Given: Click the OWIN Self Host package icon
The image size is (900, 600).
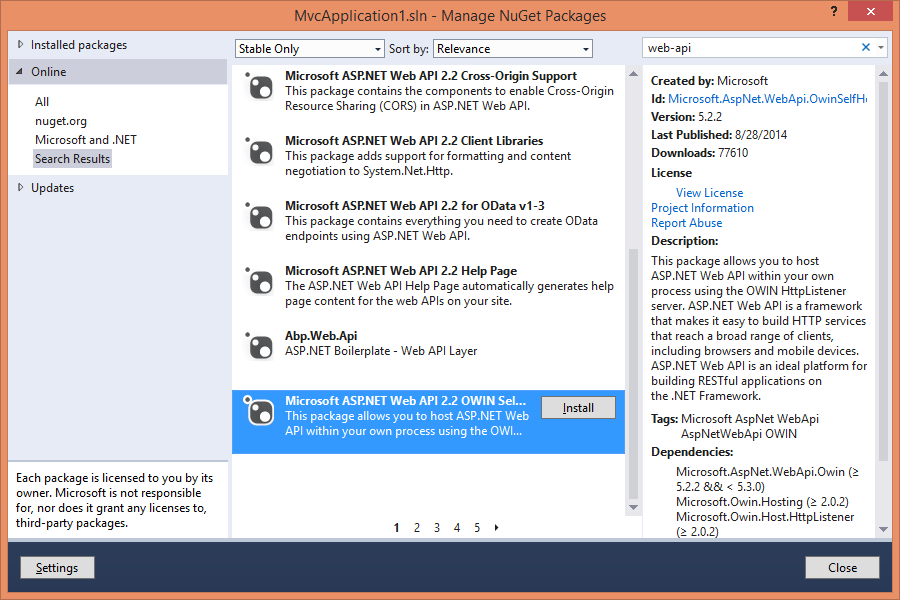Looking at the screenshot, I should tap(260, 412).
